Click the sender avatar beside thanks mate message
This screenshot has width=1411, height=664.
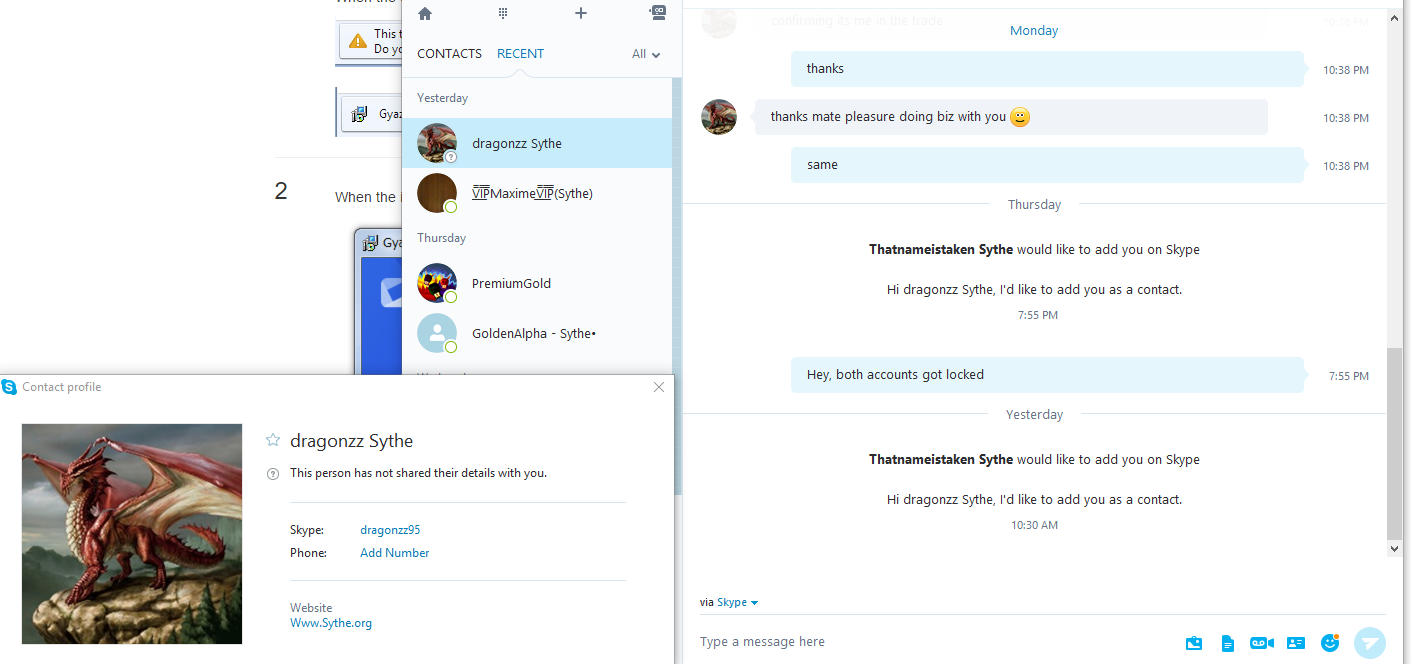pos(719,117)
